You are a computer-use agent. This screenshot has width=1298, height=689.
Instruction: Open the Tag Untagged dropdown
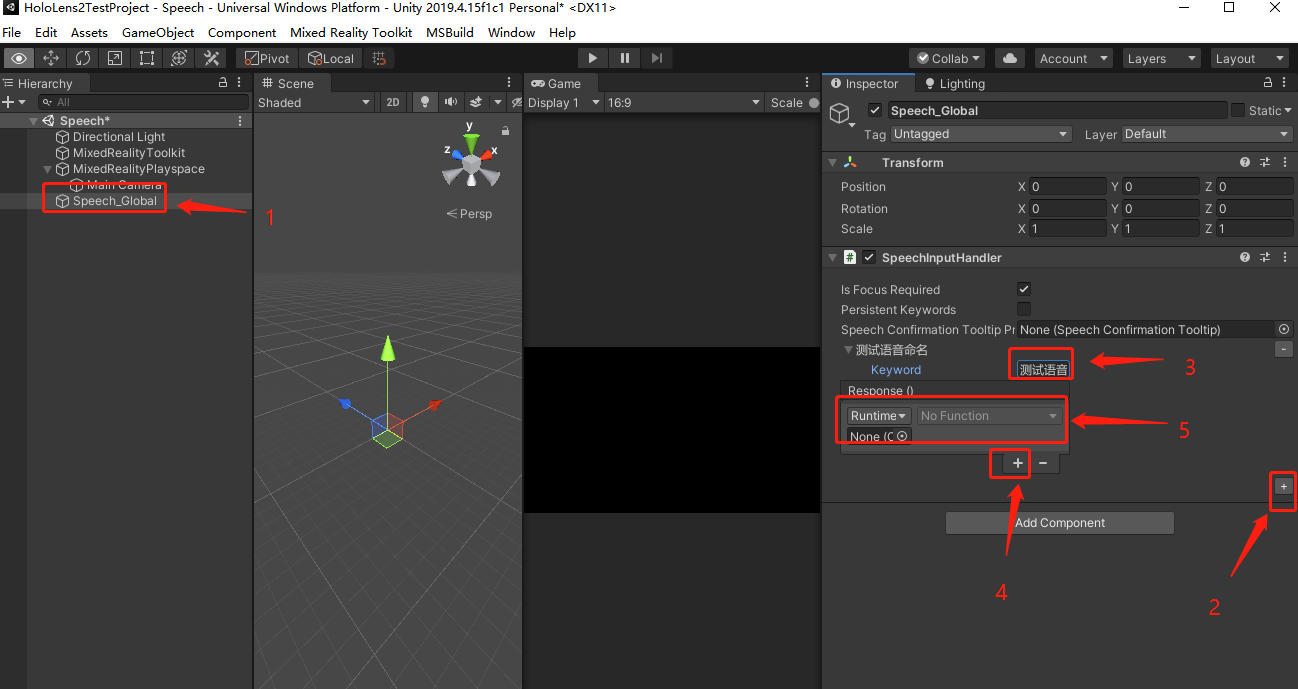[980, 134]
